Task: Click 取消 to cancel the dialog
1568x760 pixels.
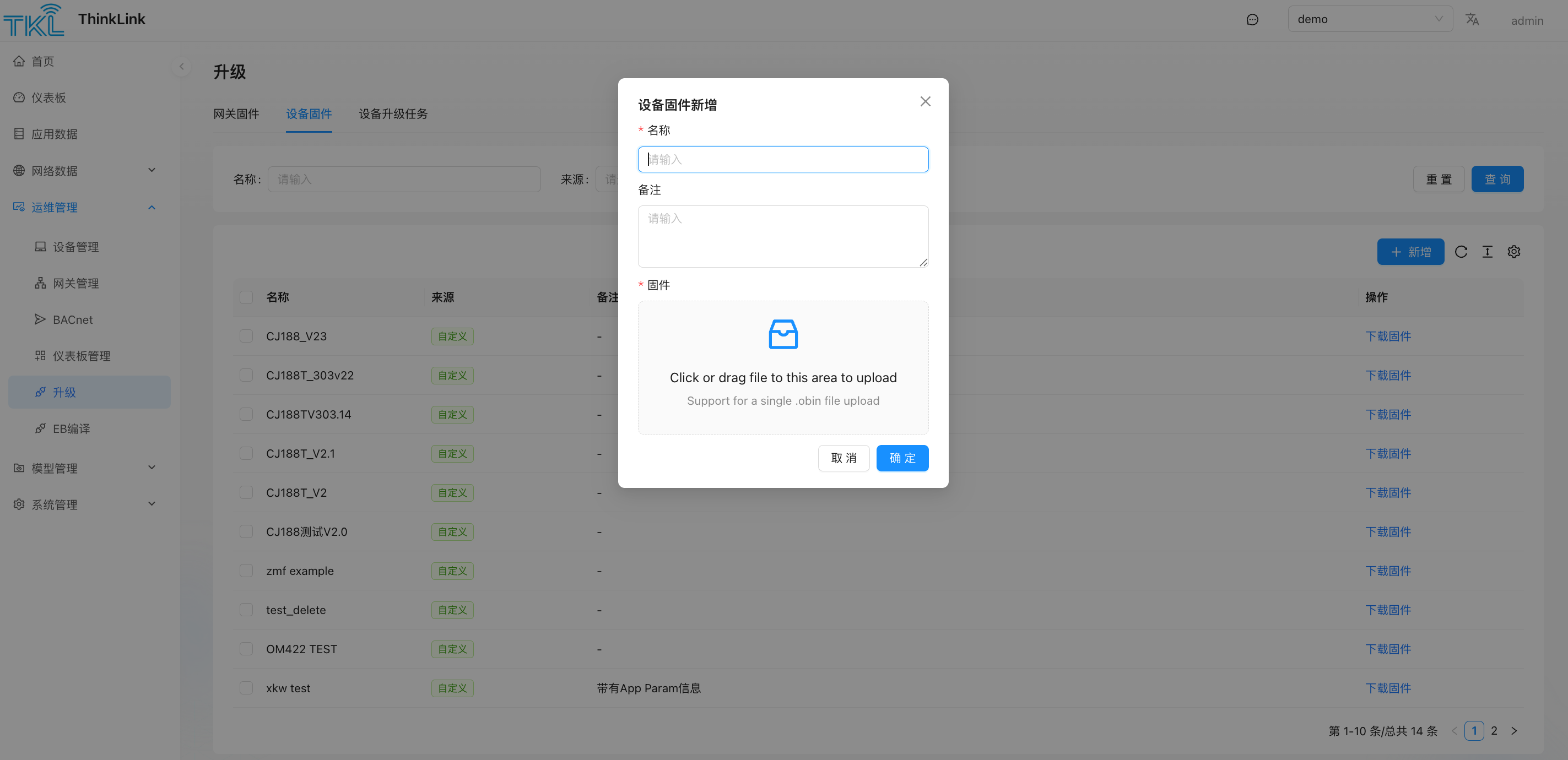Action: (x=843, y=458)
